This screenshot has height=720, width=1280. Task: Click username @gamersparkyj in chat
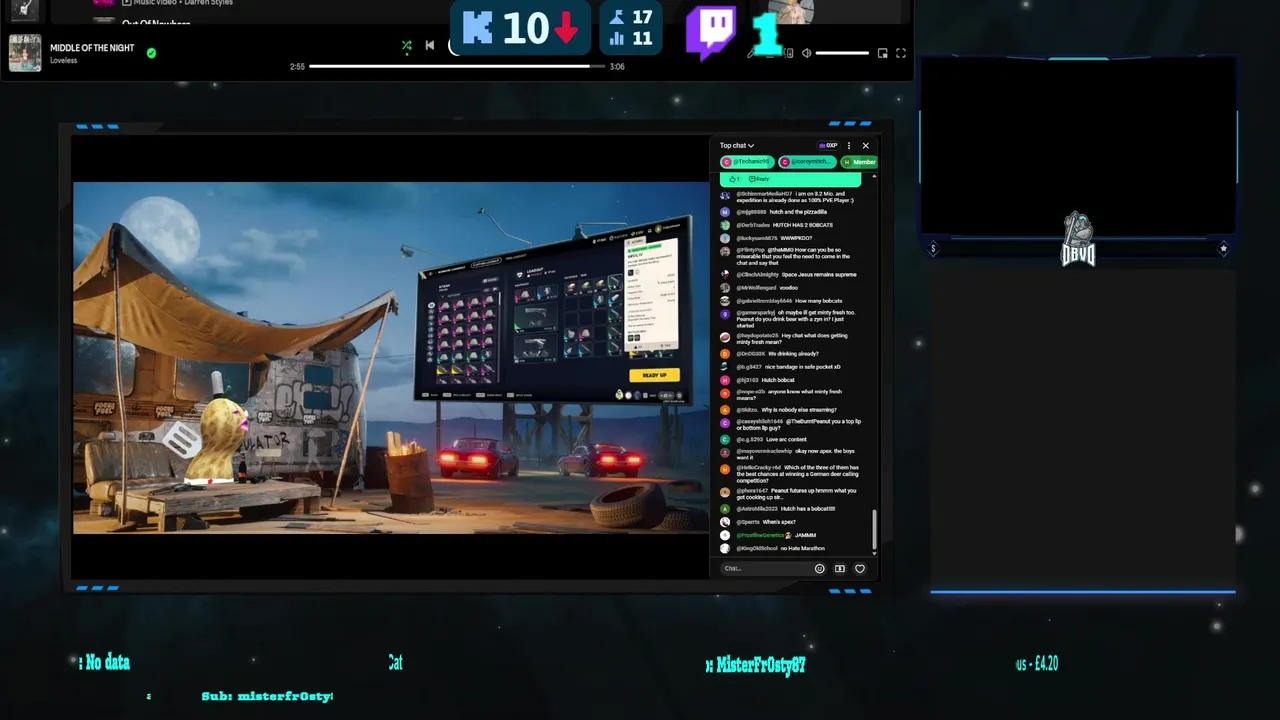pos(757,313)
